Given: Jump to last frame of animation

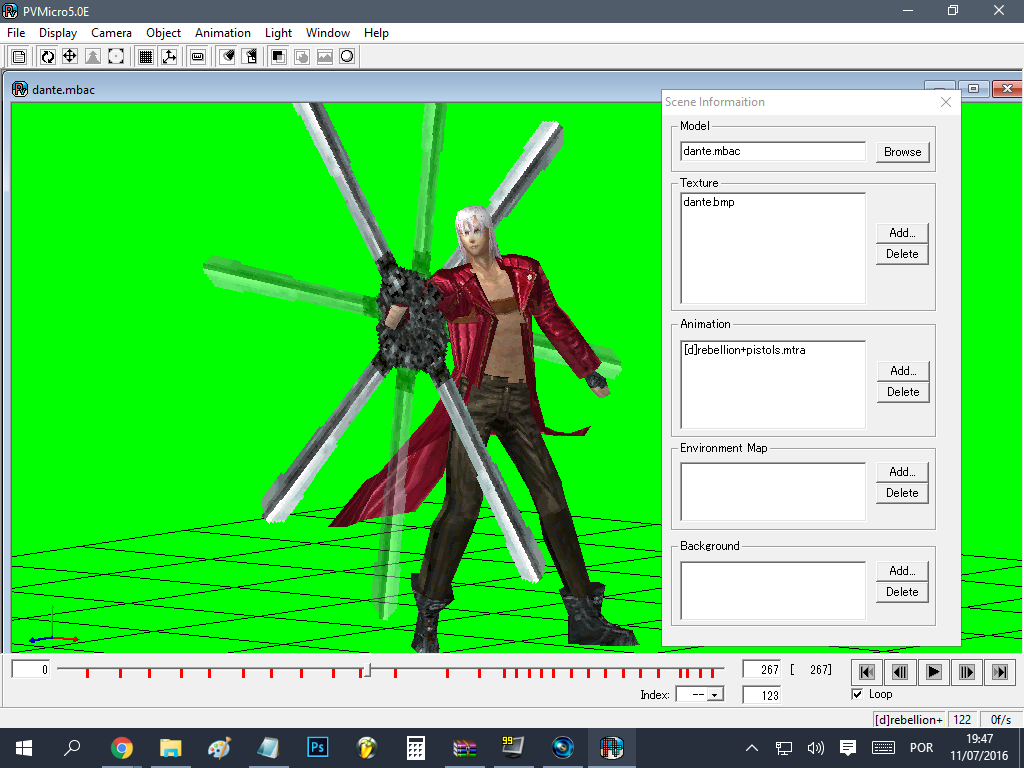Looking at the screenshot, I should point(1000,672).
